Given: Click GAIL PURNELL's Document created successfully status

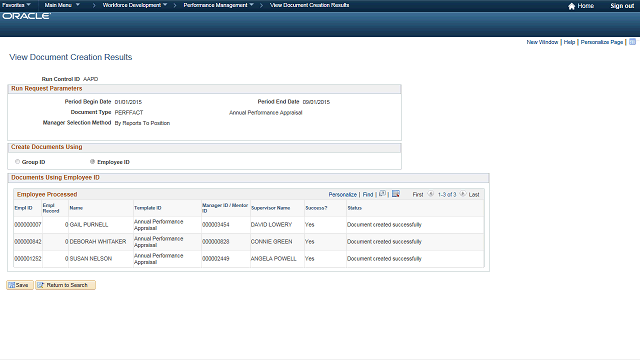Looking at the screenshot, I should click(x=384, y=224).
